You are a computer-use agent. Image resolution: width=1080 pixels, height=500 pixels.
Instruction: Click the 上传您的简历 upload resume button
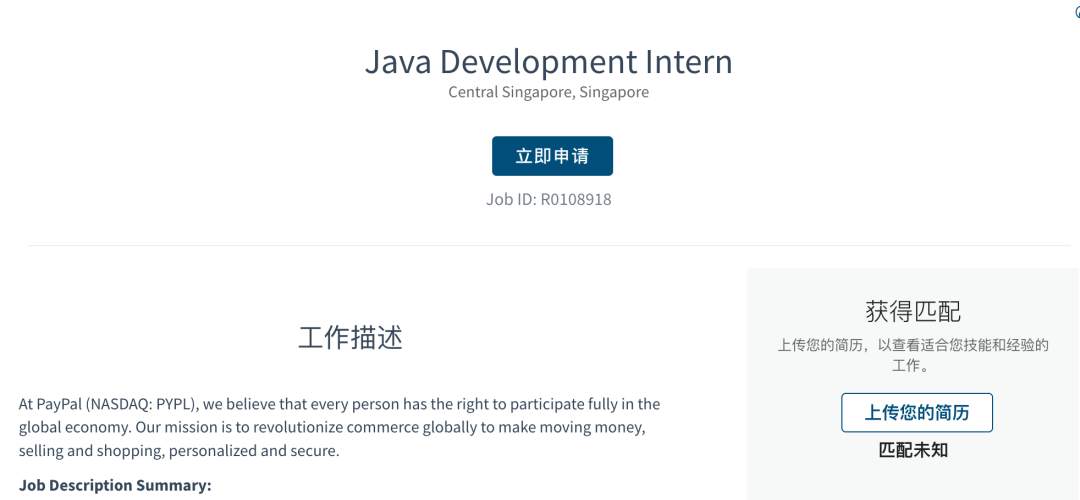click(917, 413)
